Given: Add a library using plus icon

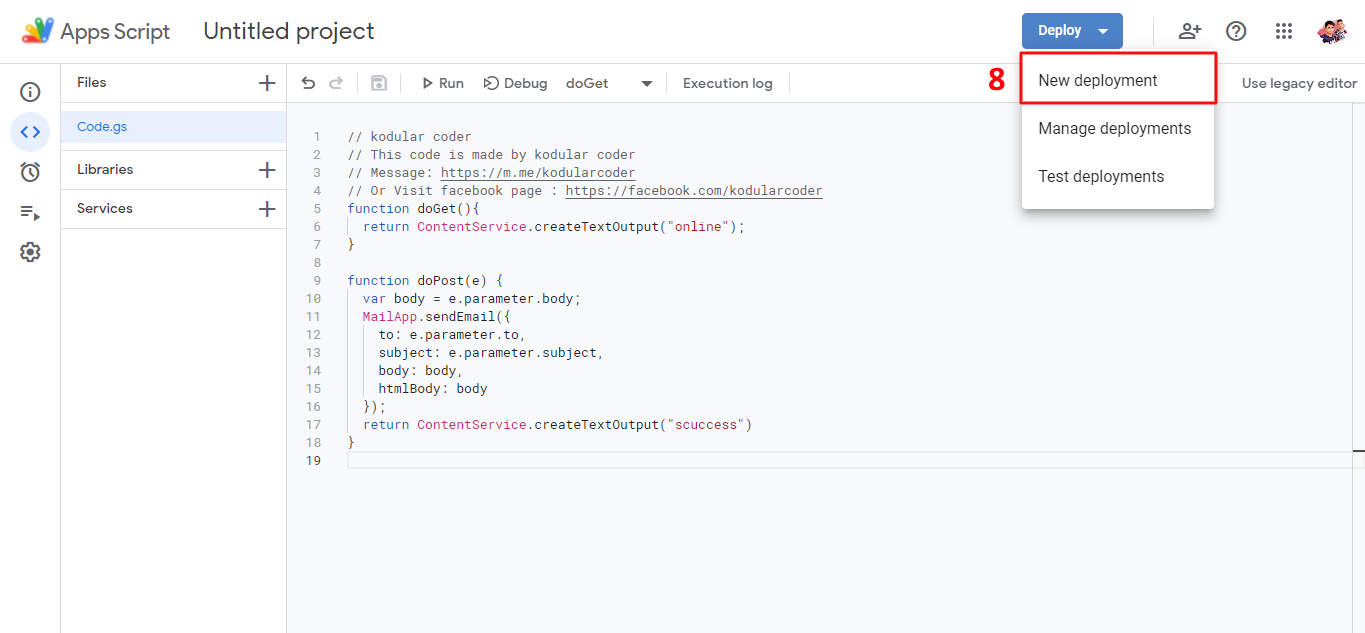Looking at the screenshot, I should (x=266, y=170).
